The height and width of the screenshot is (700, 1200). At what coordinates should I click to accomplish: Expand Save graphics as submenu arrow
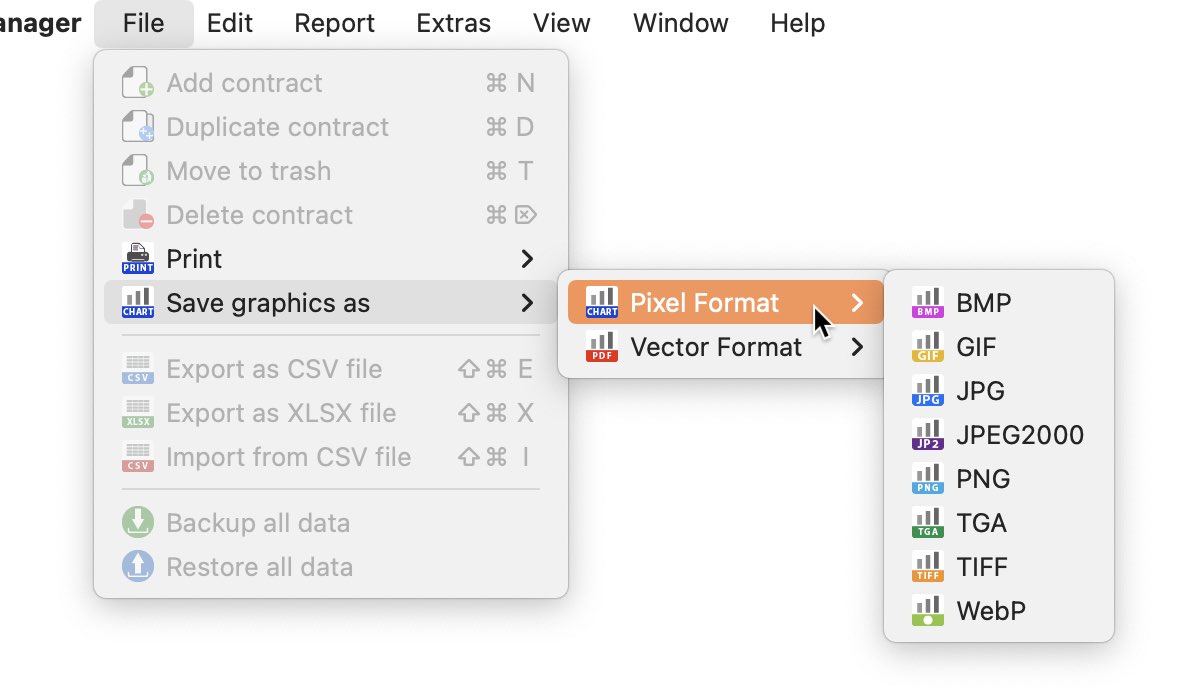click(527, 303)
